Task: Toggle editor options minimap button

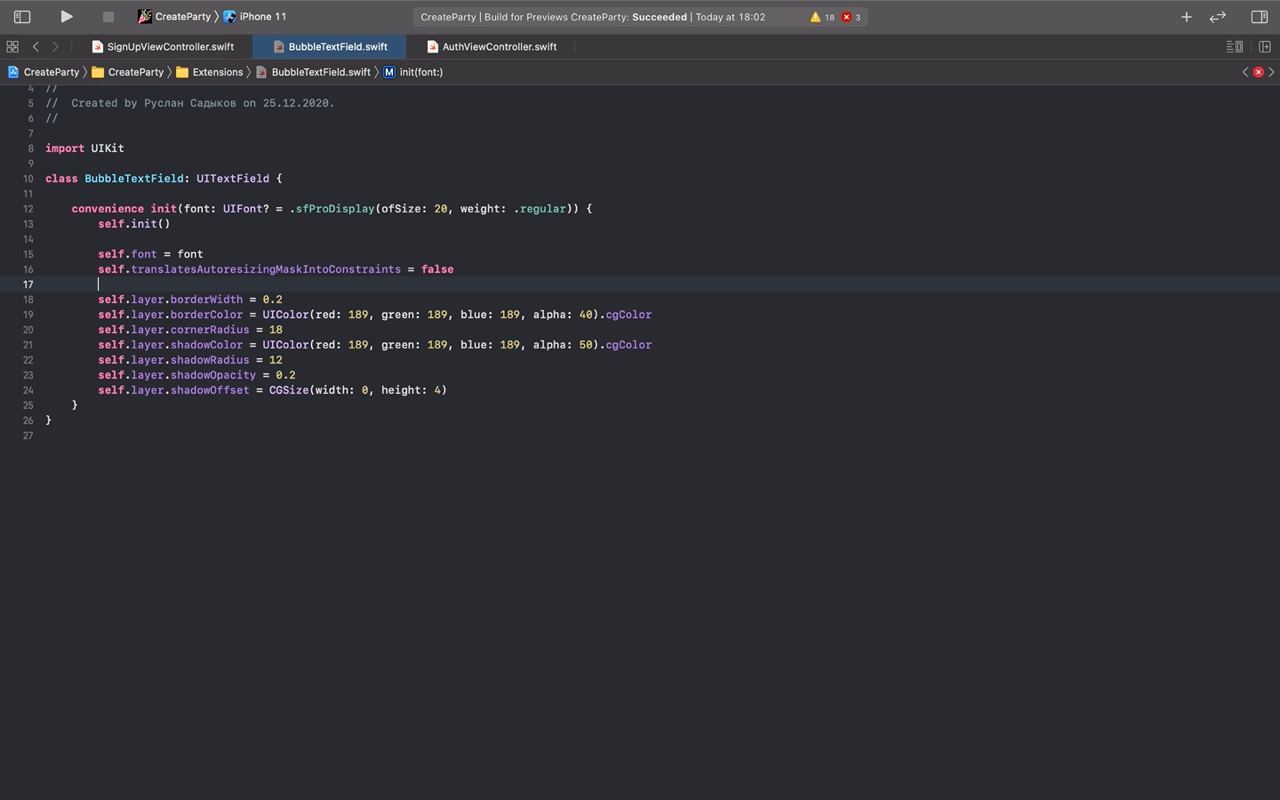Action: pos(1235,47)
